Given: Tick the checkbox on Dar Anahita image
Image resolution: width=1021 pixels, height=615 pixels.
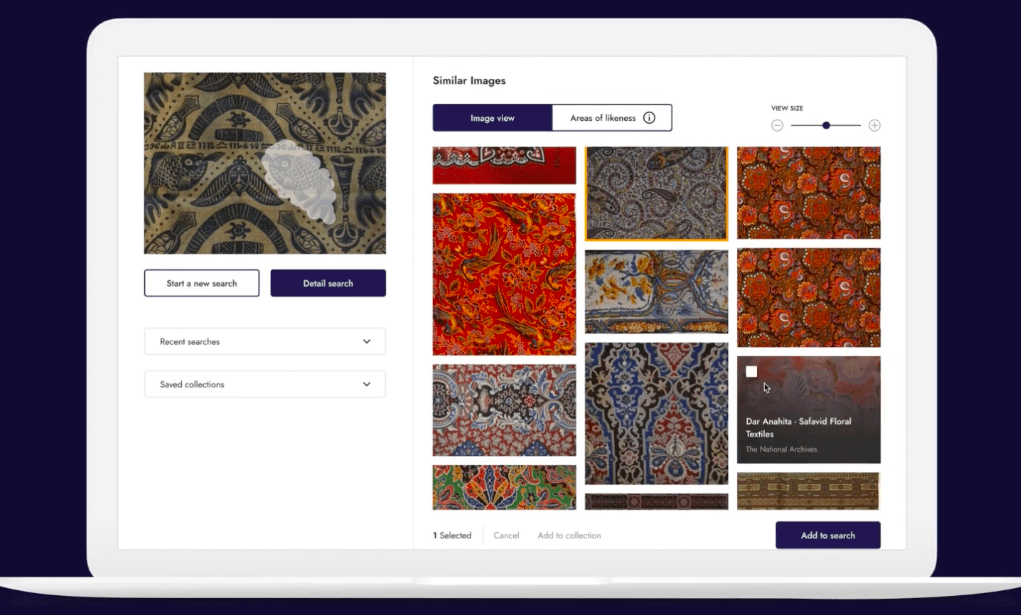Looking at the screenshot, I should coord(751,372).
